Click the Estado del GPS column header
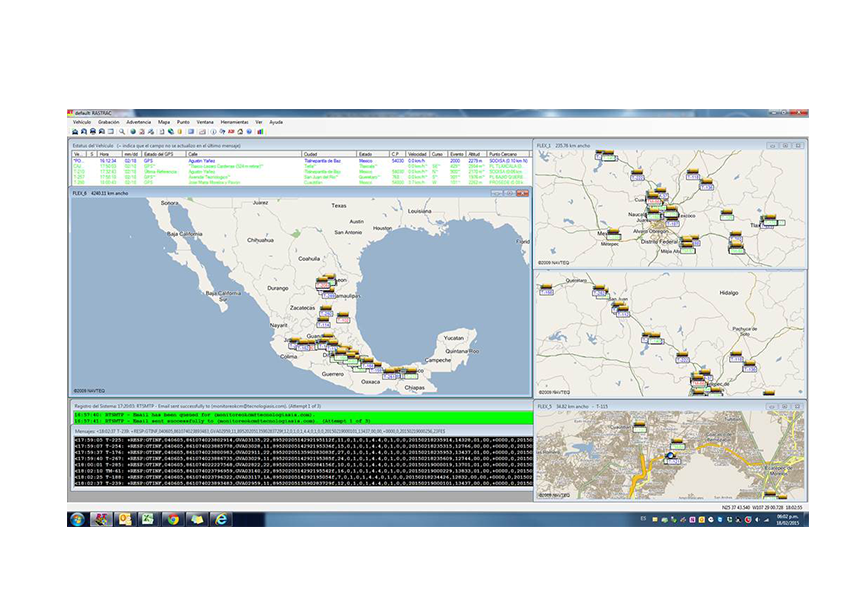 [163, 154]
